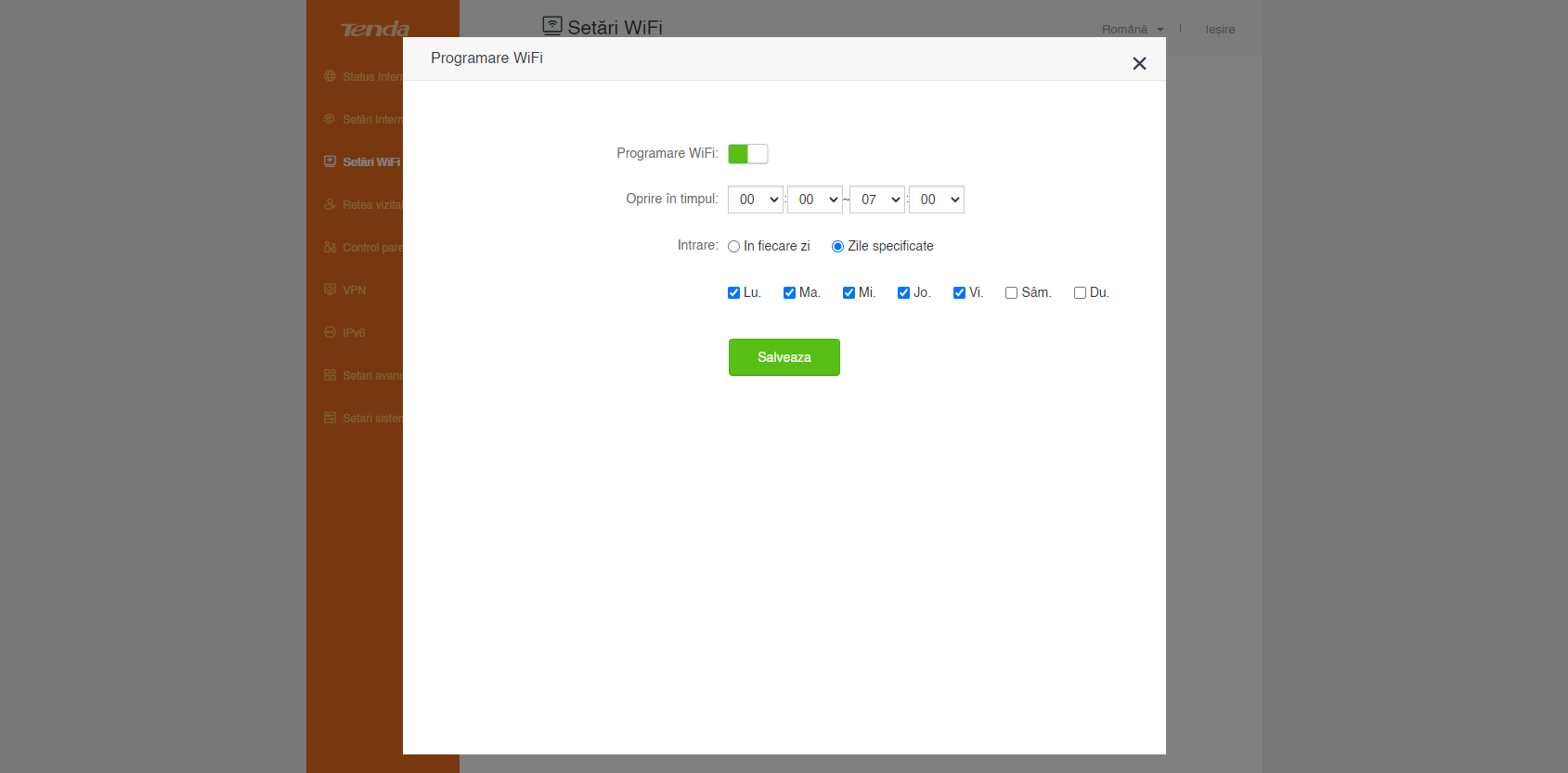Click the VPN shield icon
Image resolution: width=1568 pixels, height=773 pixels.
coord(330,290)
